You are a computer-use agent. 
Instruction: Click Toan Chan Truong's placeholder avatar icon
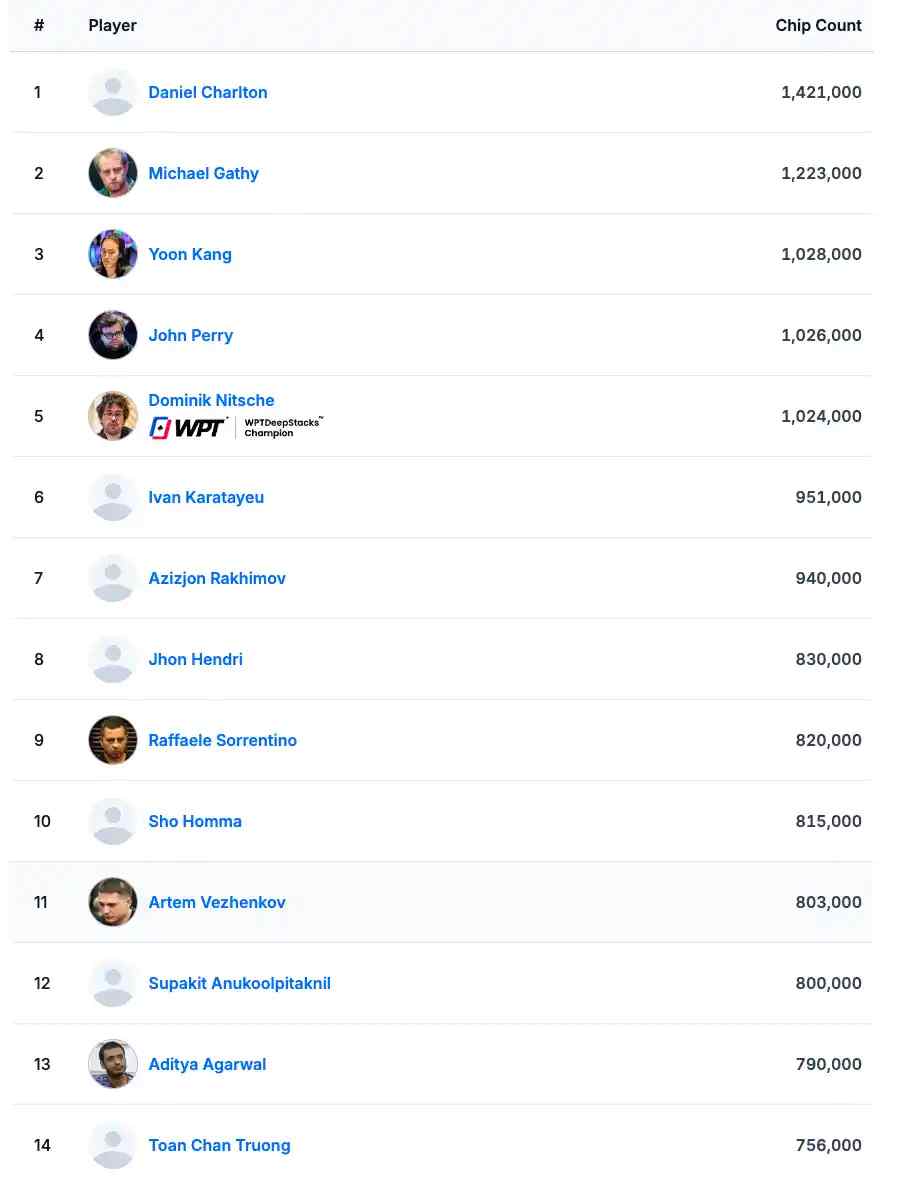[113, 1145]
